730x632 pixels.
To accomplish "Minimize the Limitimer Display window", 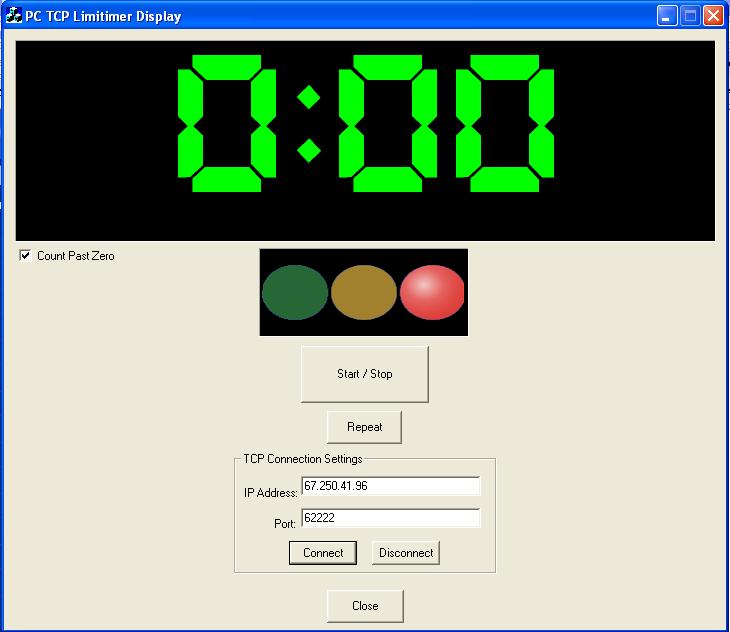I will click(x=667, y=16).
